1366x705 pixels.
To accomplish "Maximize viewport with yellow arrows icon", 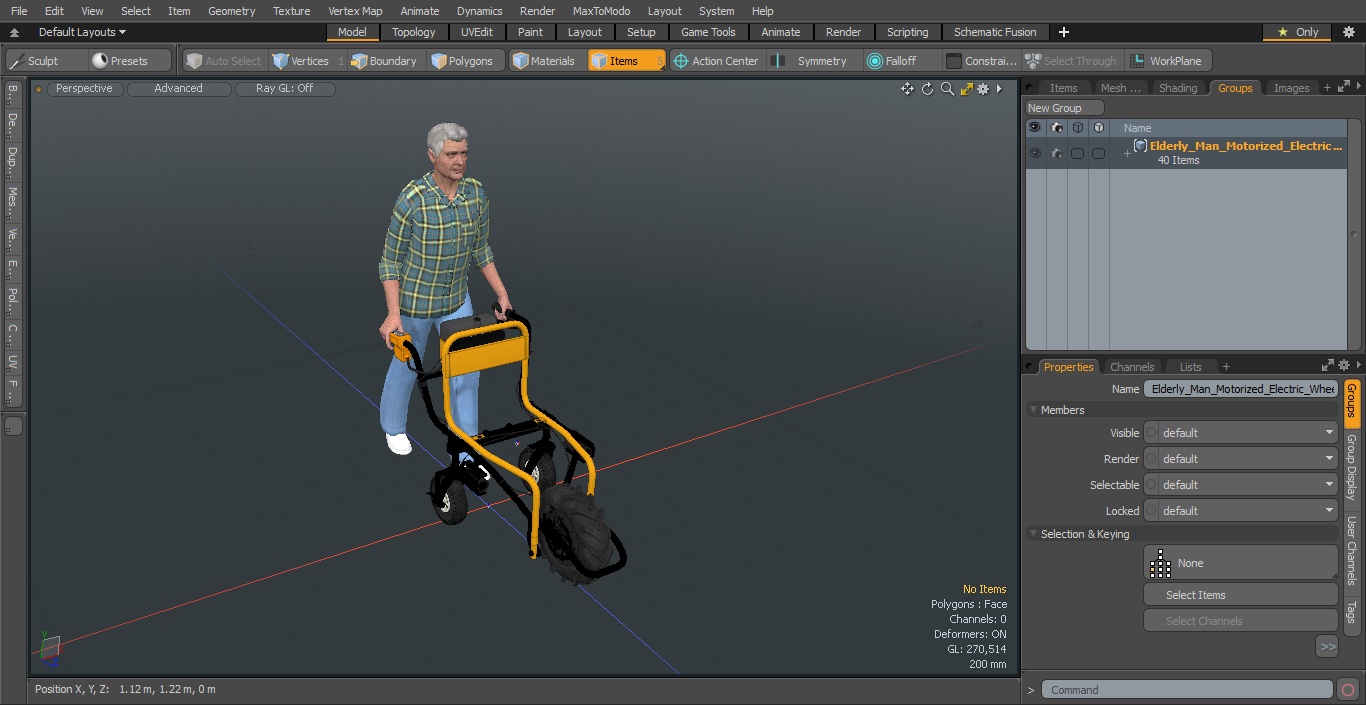I will 966,89.
